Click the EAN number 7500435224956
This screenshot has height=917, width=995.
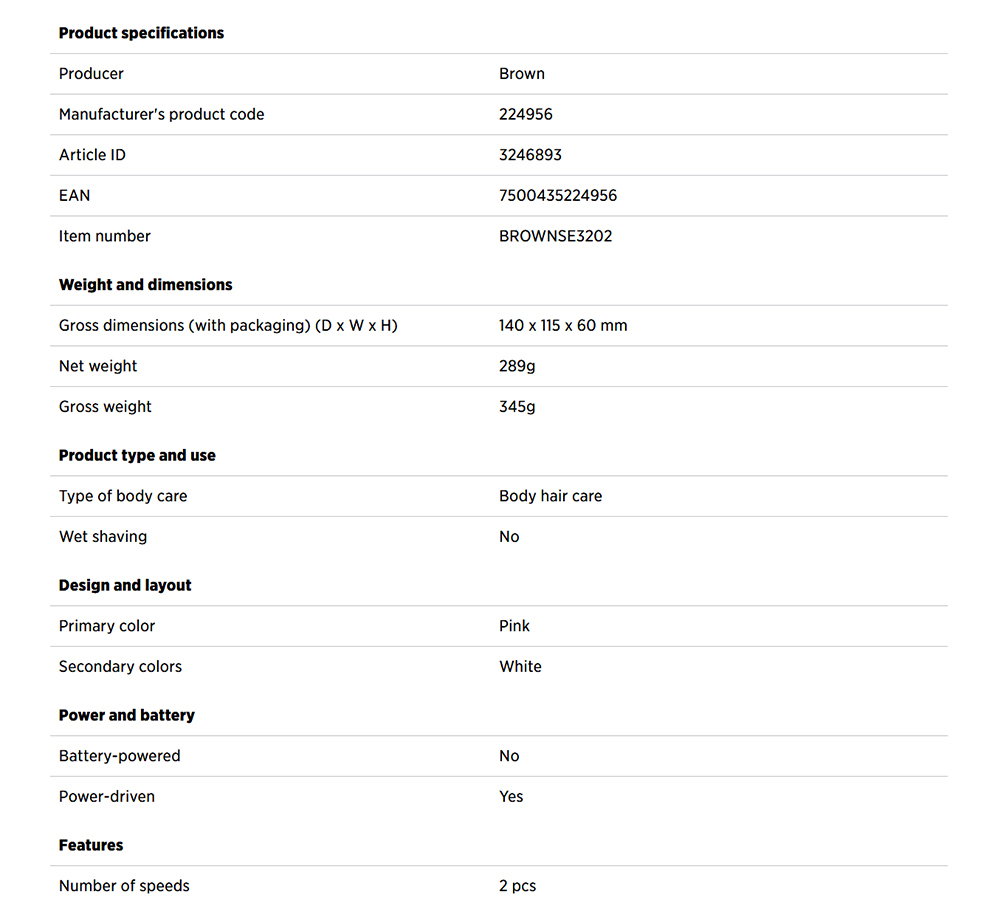(557, 196)
